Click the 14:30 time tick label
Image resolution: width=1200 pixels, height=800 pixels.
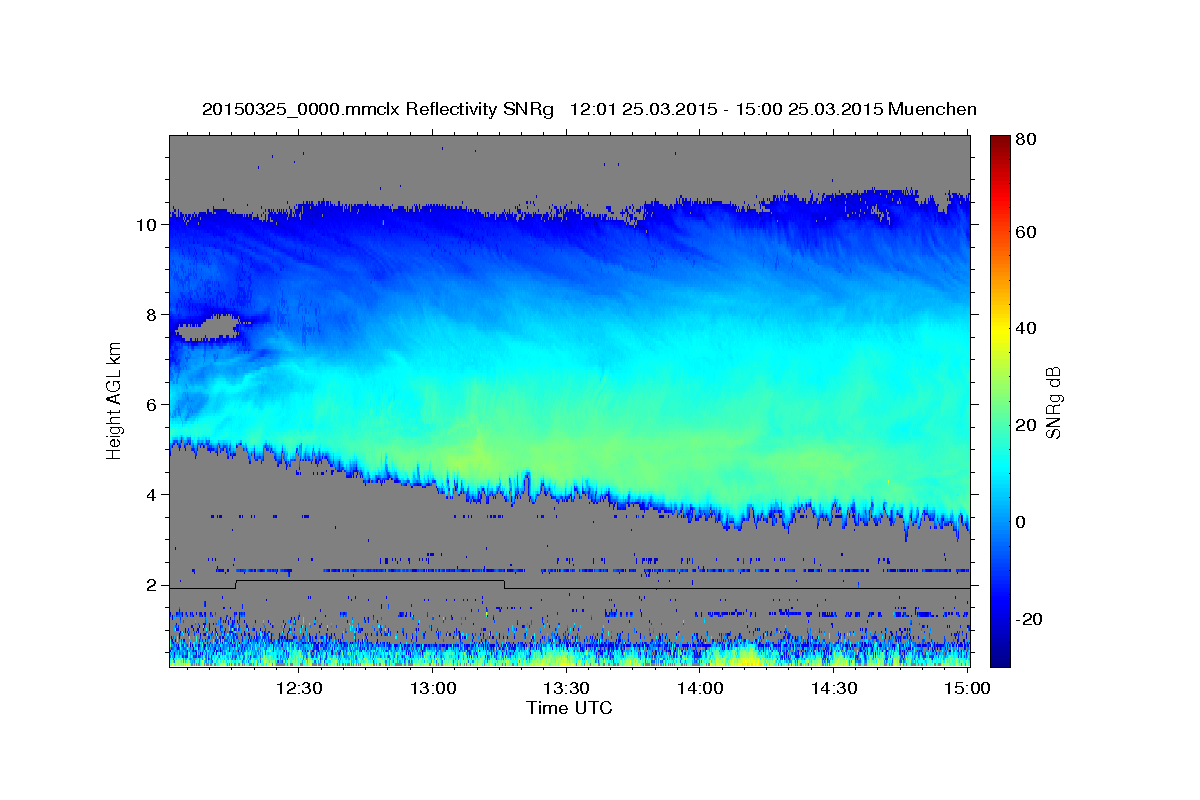833,688
